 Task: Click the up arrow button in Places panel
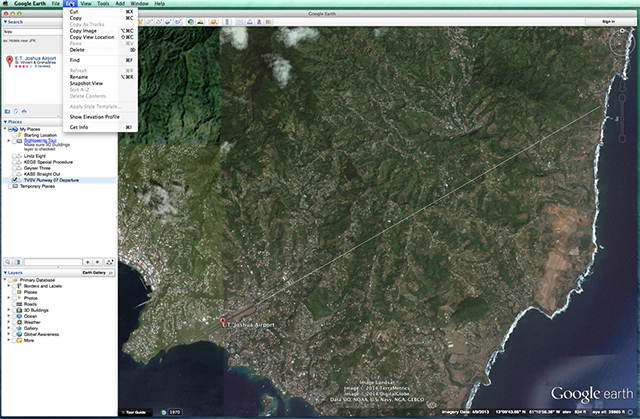87,262
